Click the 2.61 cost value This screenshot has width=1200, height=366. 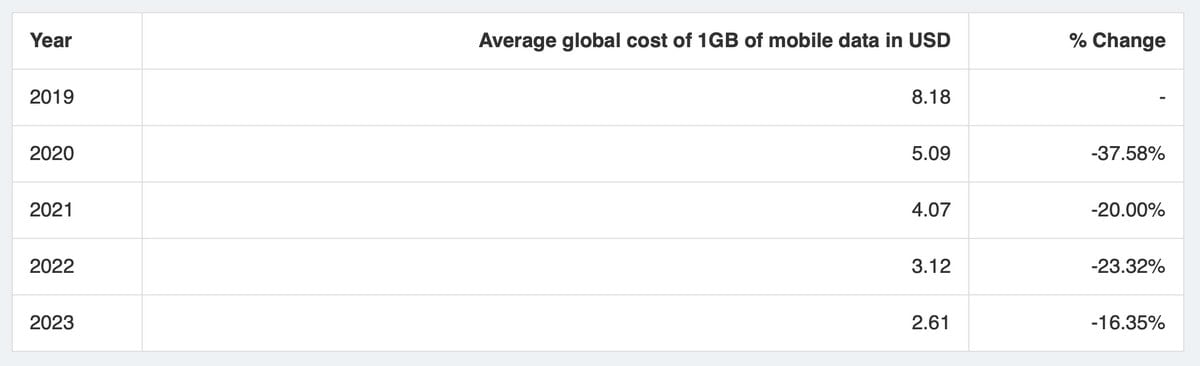click(932, 323)
